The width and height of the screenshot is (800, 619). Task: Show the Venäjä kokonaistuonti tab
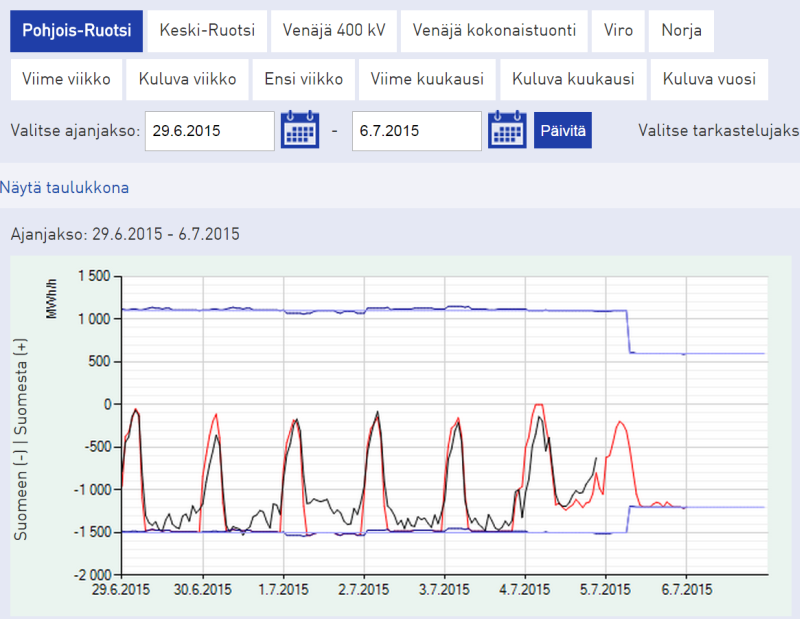(x=495, y=31)
